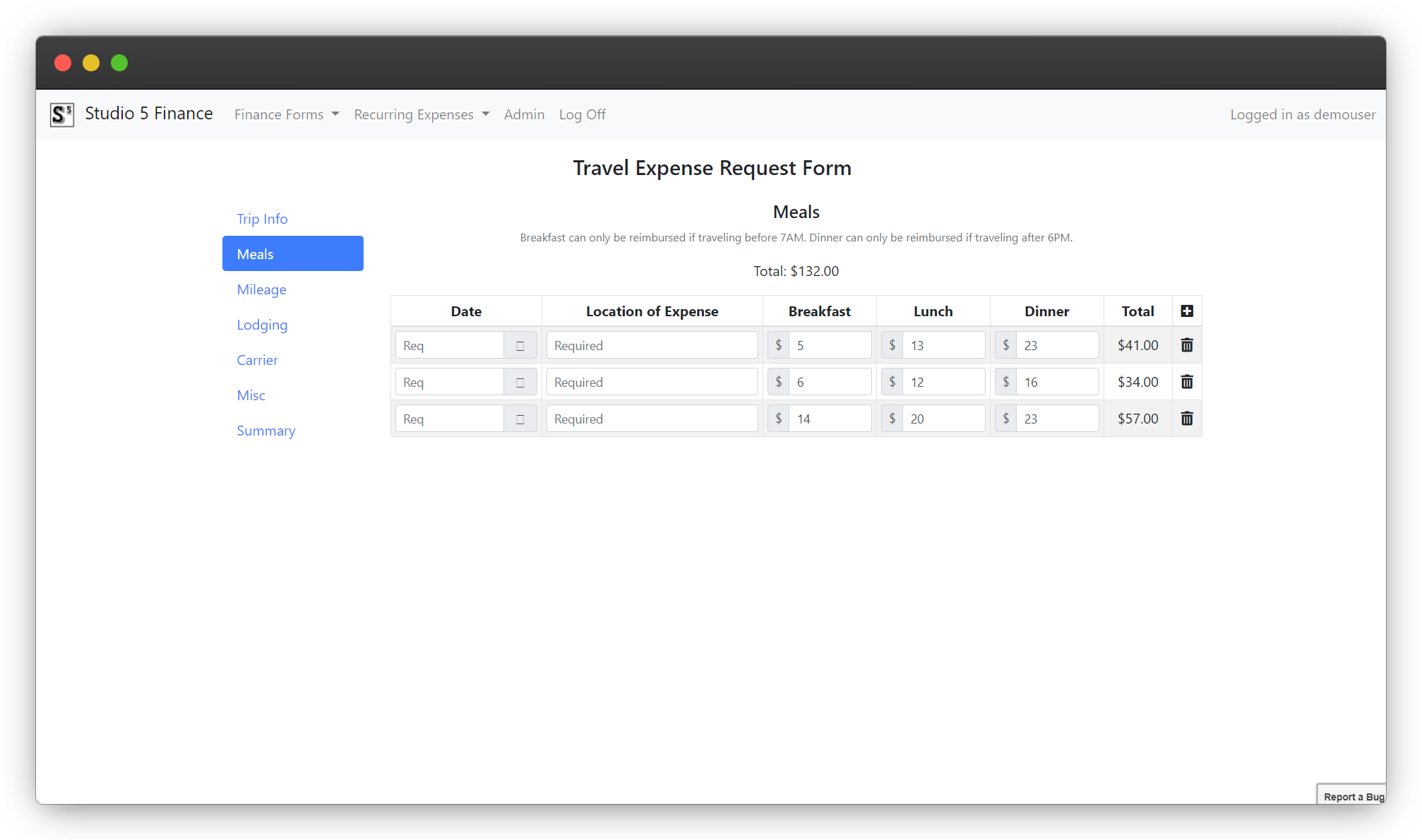This screenshot has height=840, width=1422.
Task: Click the Studio 5 logo icon
Action: (x=62, y=114)
